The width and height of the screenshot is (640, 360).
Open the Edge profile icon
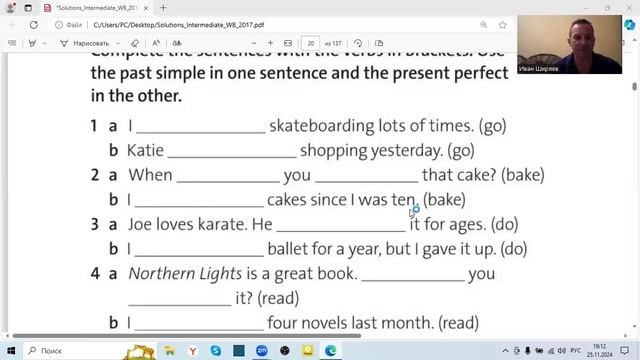click(x=11, y=8)
